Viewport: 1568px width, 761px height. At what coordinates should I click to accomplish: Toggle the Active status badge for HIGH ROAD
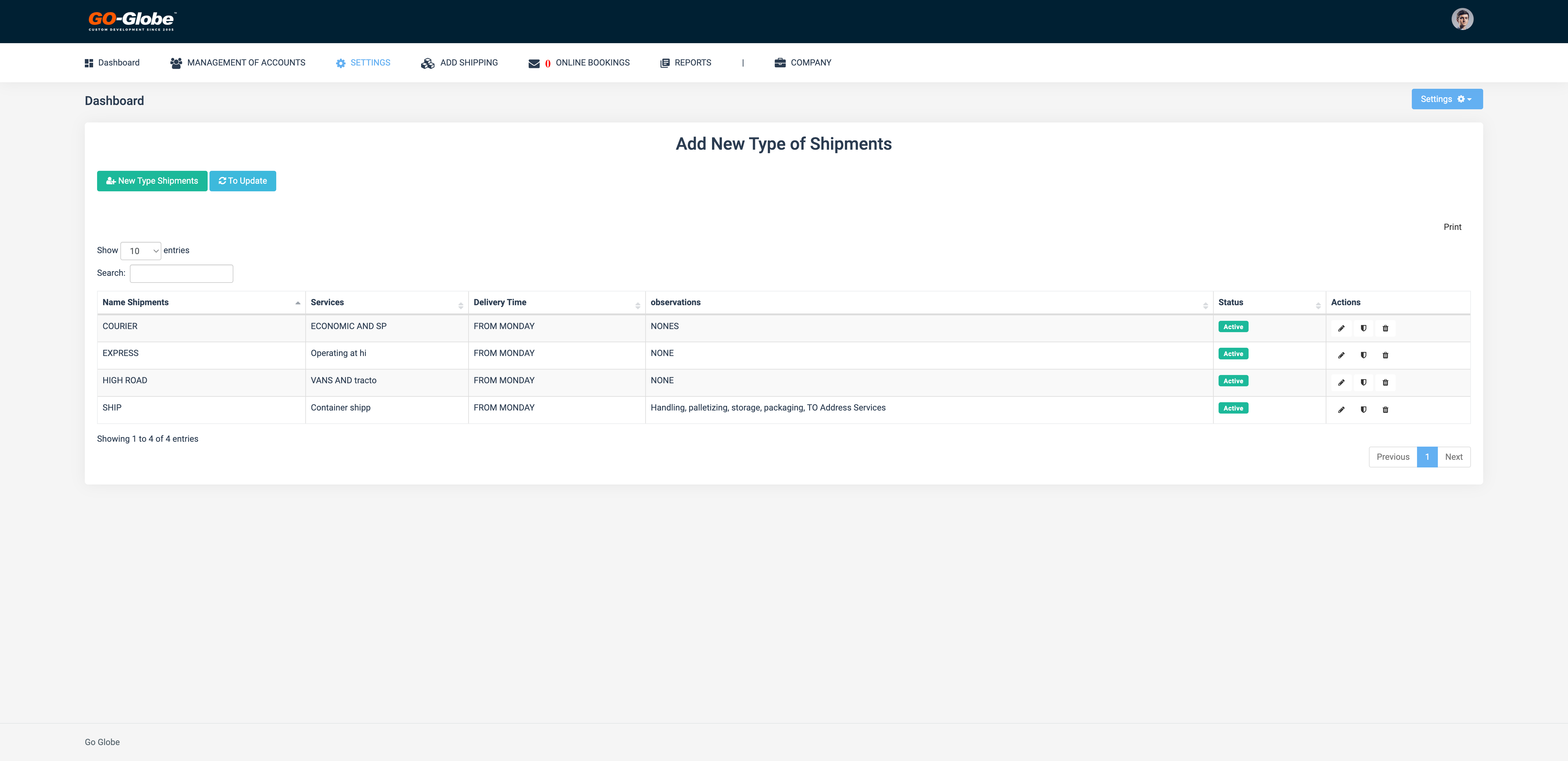pos(1233,381)
